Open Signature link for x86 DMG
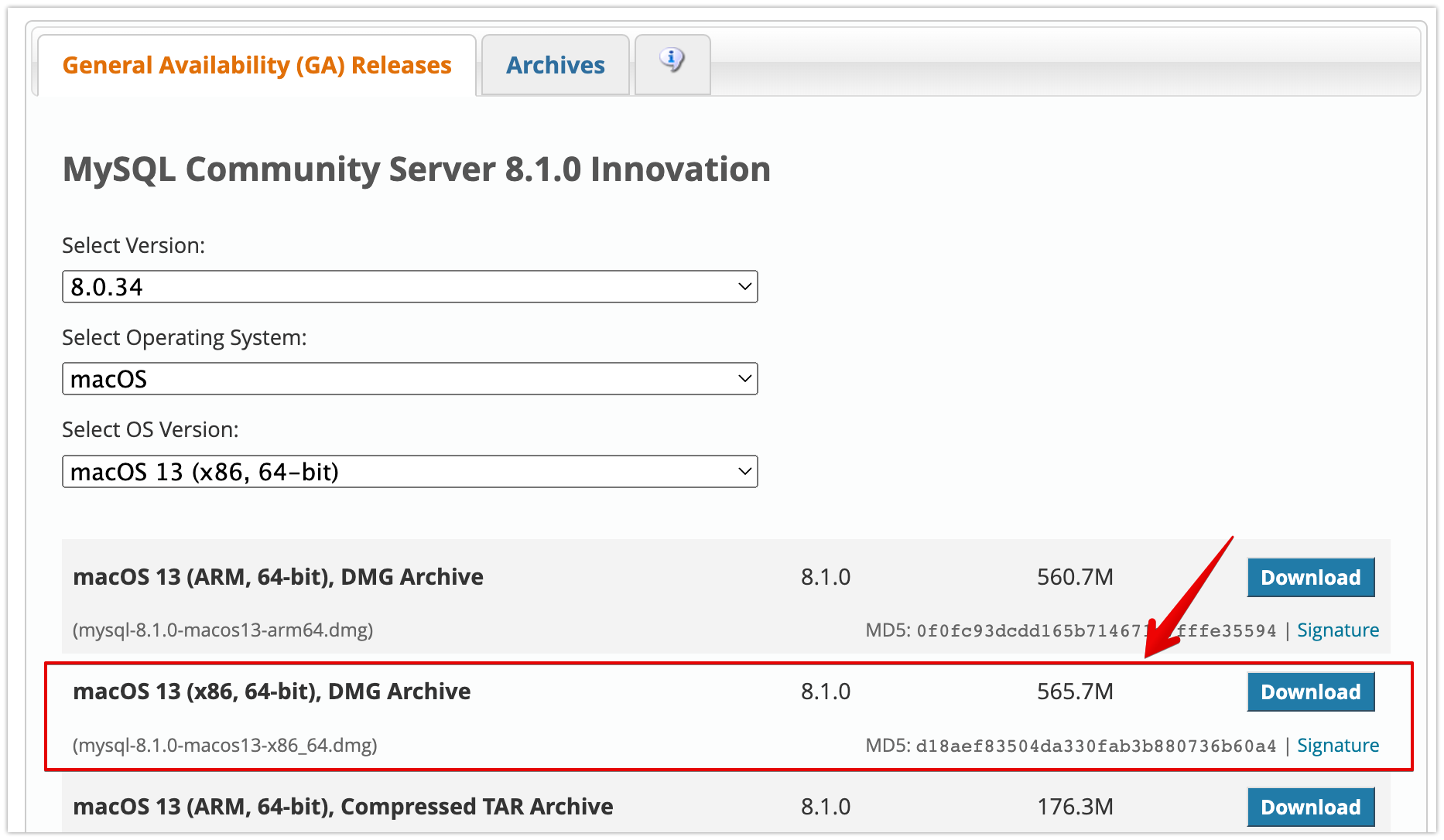 pyautogui.click(x=1337, y=746)
